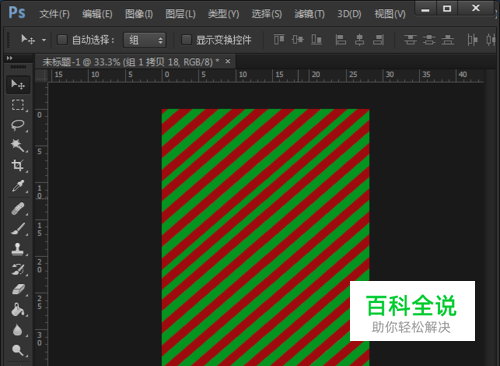Image resolution: width=500 pixels, height=366 pixels.
Task: Select the Blur tool
Action: [18, 330]
